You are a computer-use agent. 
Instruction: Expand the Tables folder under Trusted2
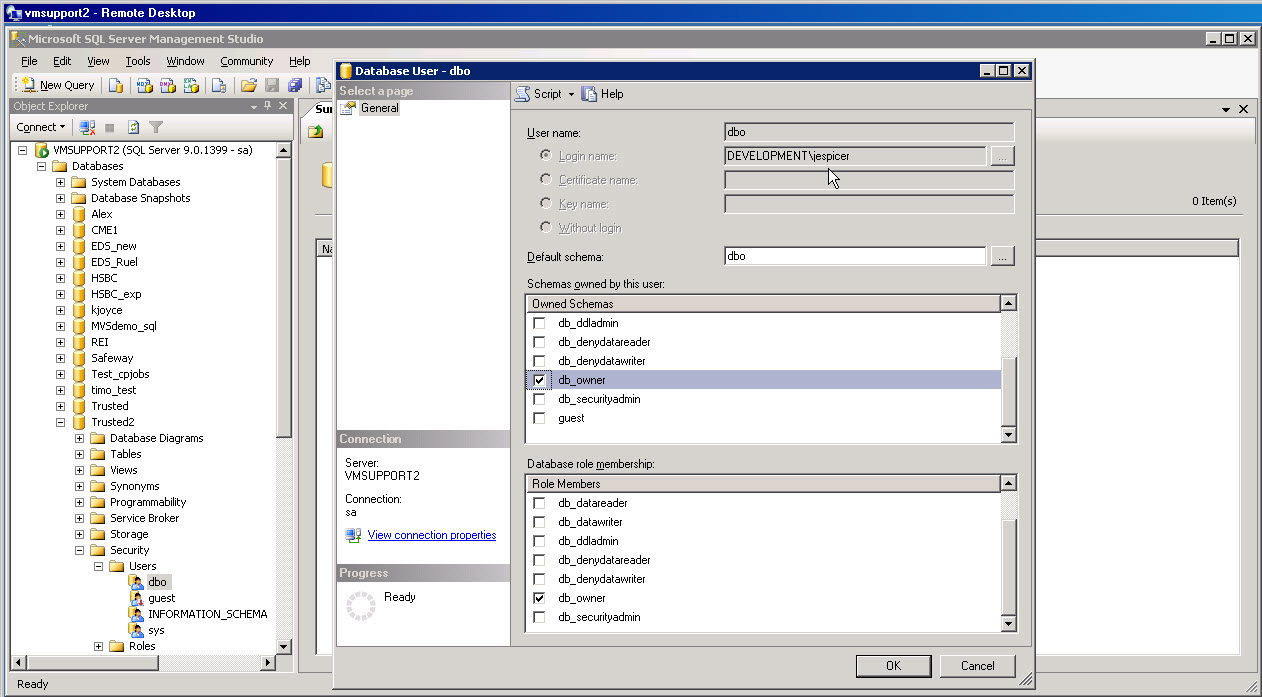(x=79, y=454)
